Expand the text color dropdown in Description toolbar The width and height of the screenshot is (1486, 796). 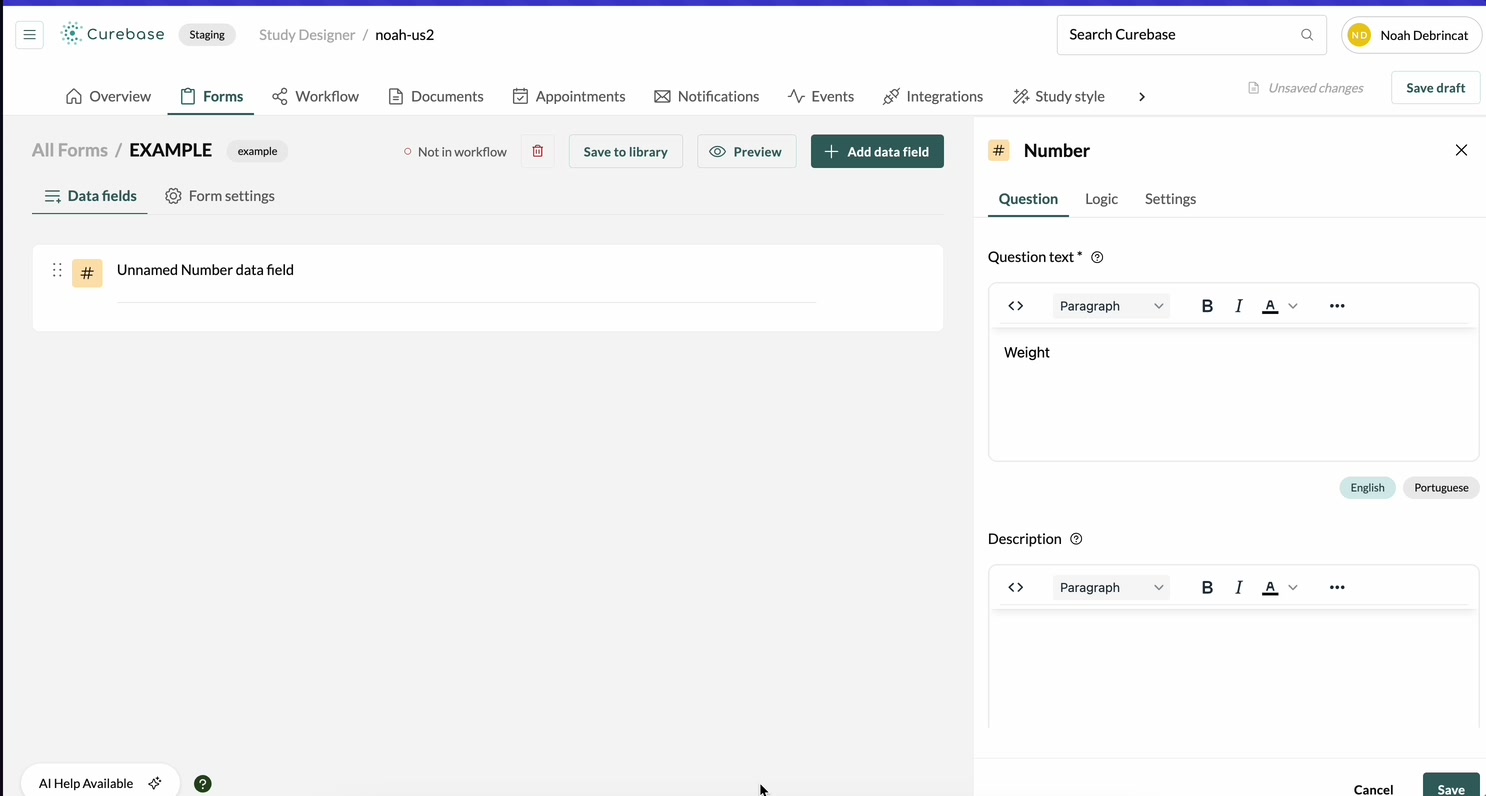pos(1292,587)
